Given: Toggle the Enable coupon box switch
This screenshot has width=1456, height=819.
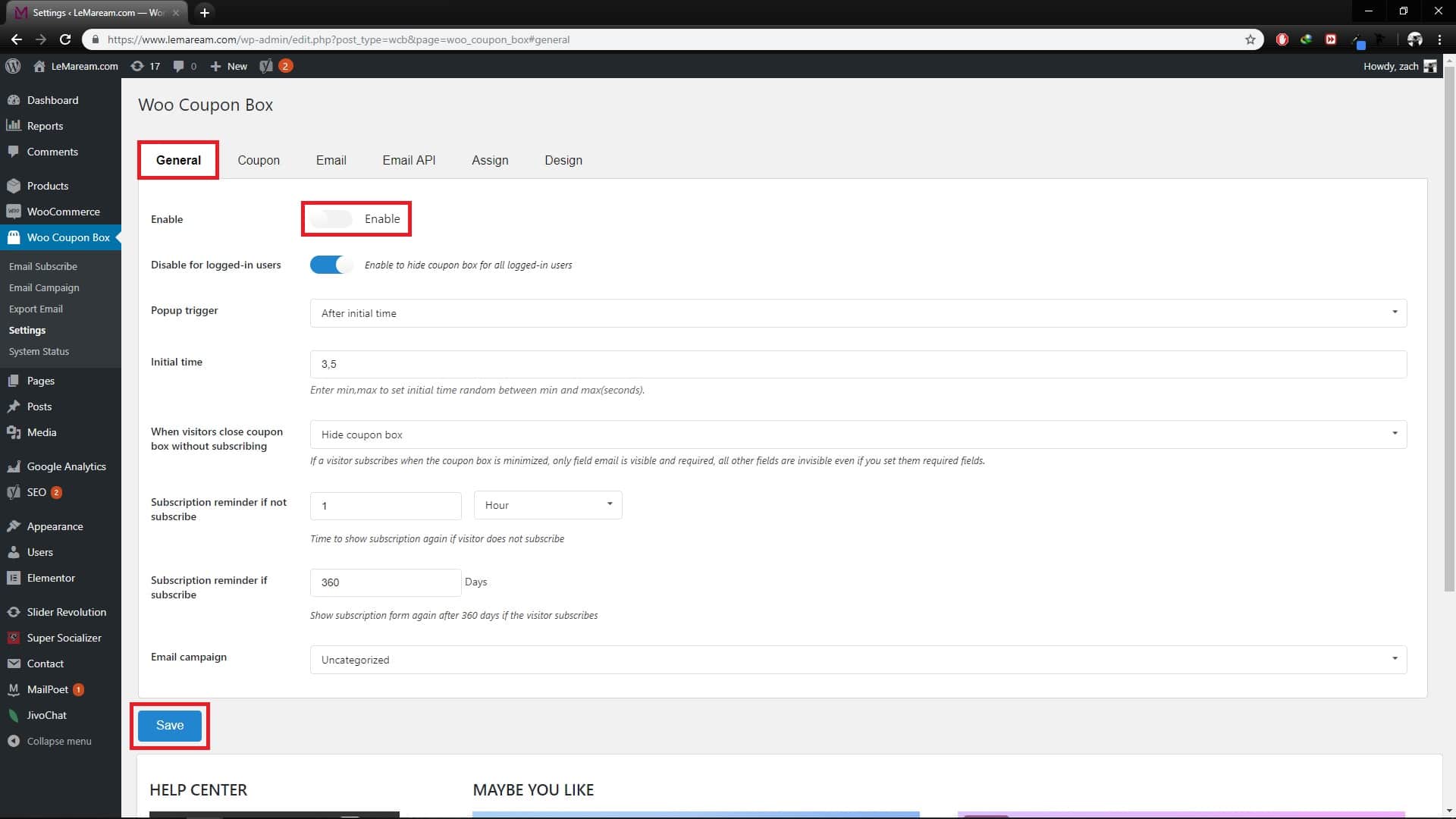Looking at the screenshot, I should (x=331, y=219).
